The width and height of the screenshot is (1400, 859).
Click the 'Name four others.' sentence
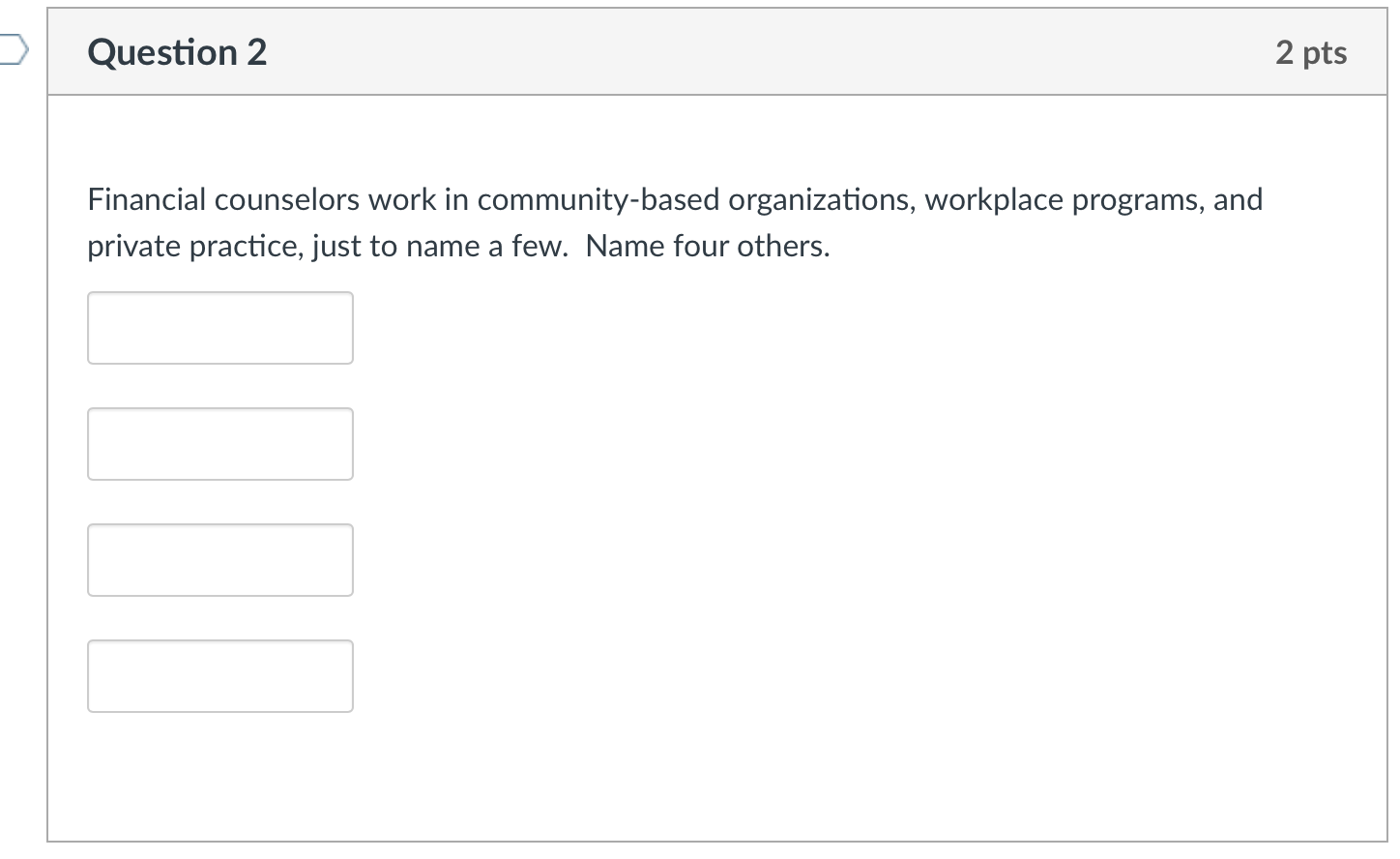click(708, 247)
